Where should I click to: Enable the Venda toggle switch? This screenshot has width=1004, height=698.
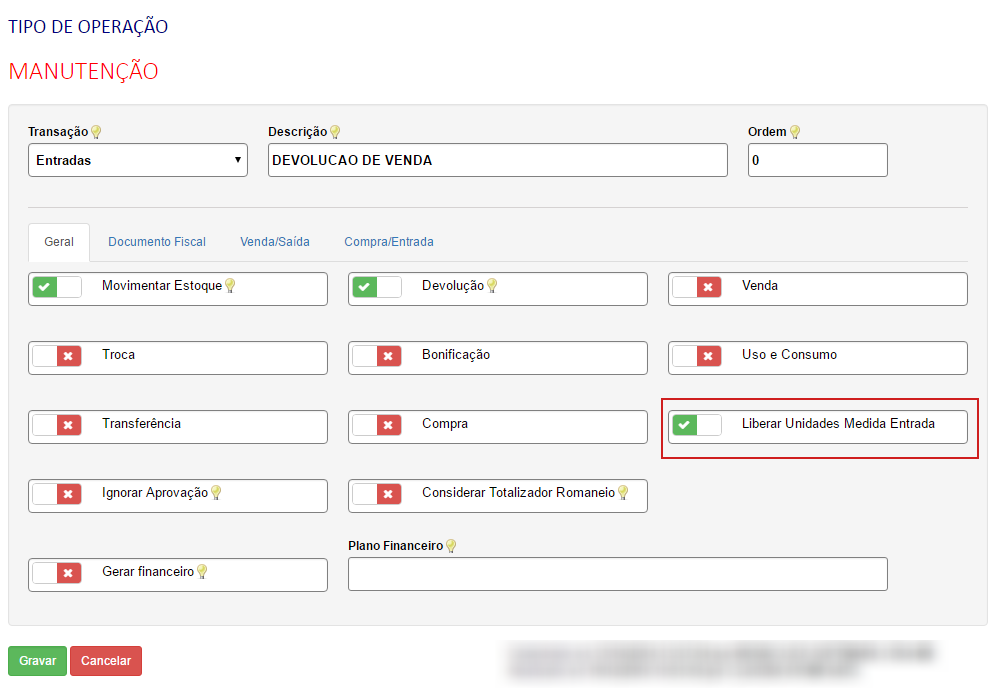click(697, 288)
